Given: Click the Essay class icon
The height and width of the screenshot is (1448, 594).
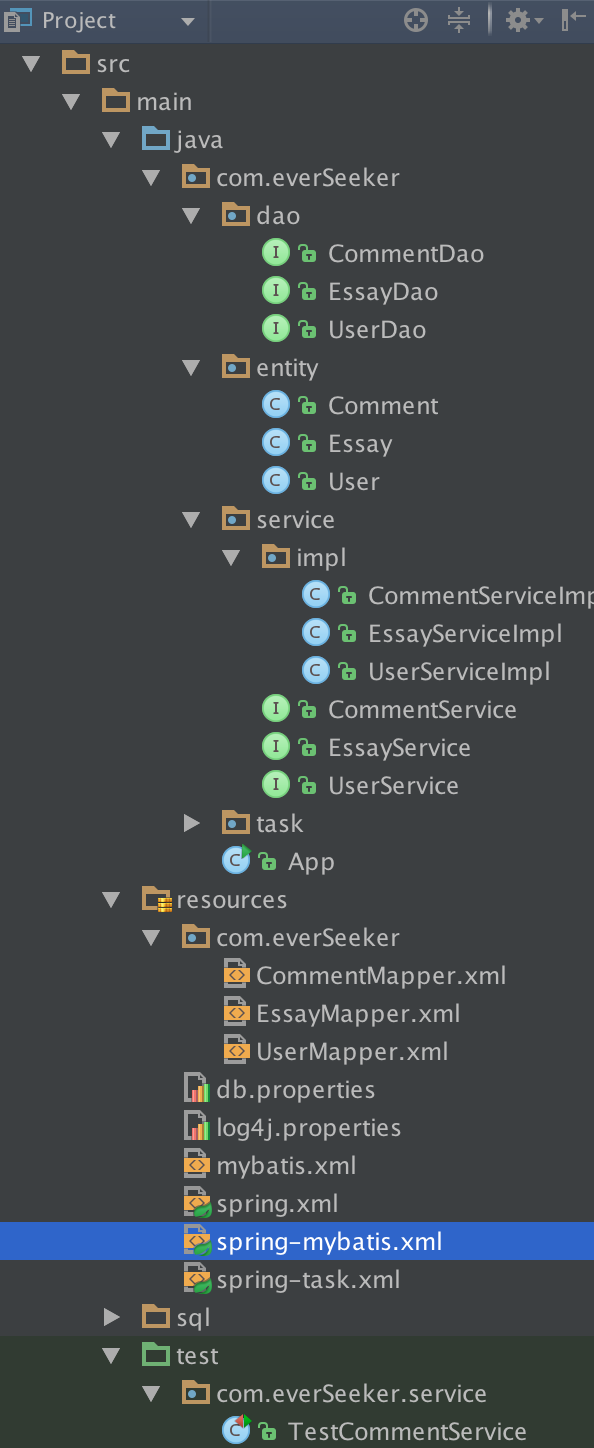Looking at the screenshot, I should [276, 443].
